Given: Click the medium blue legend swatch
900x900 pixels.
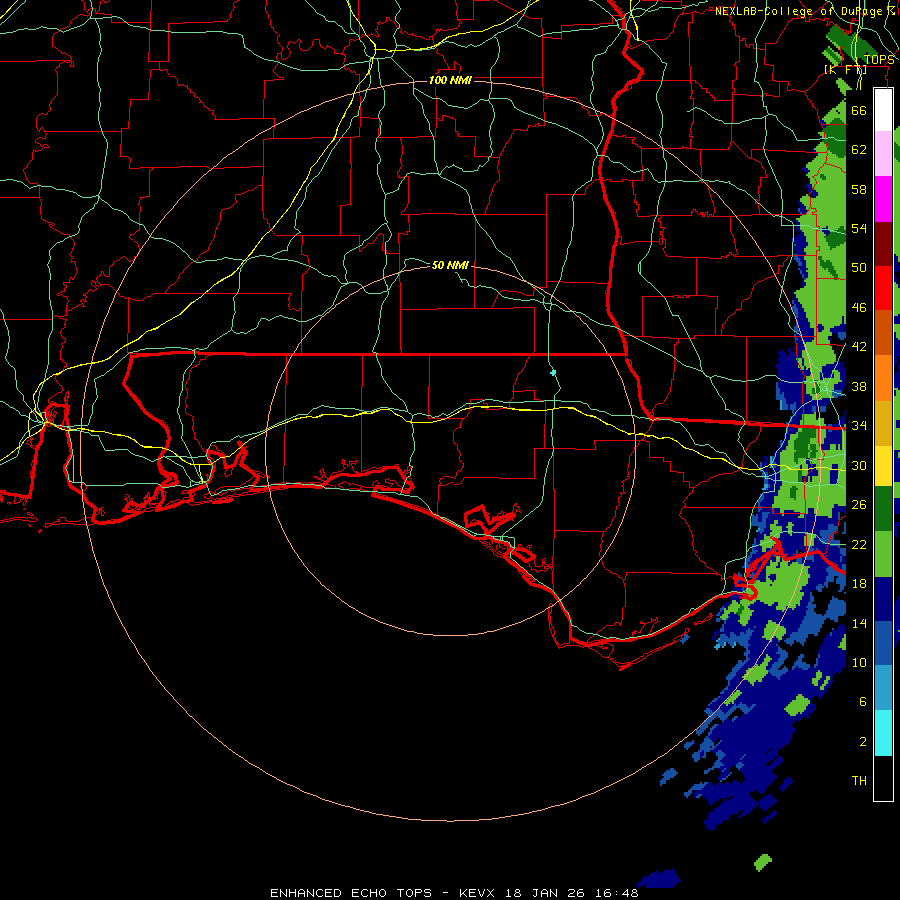Looking at the screenshot, I should tap(883, 644).
